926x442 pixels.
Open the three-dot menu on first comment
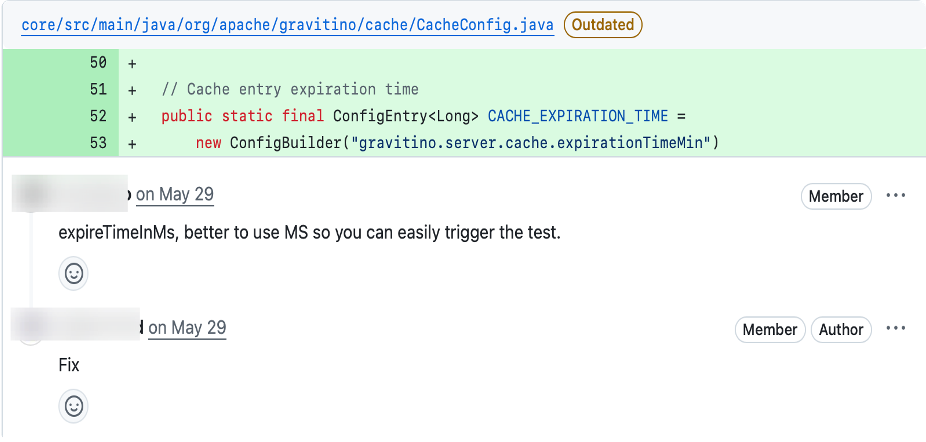[x=896, y=196]
